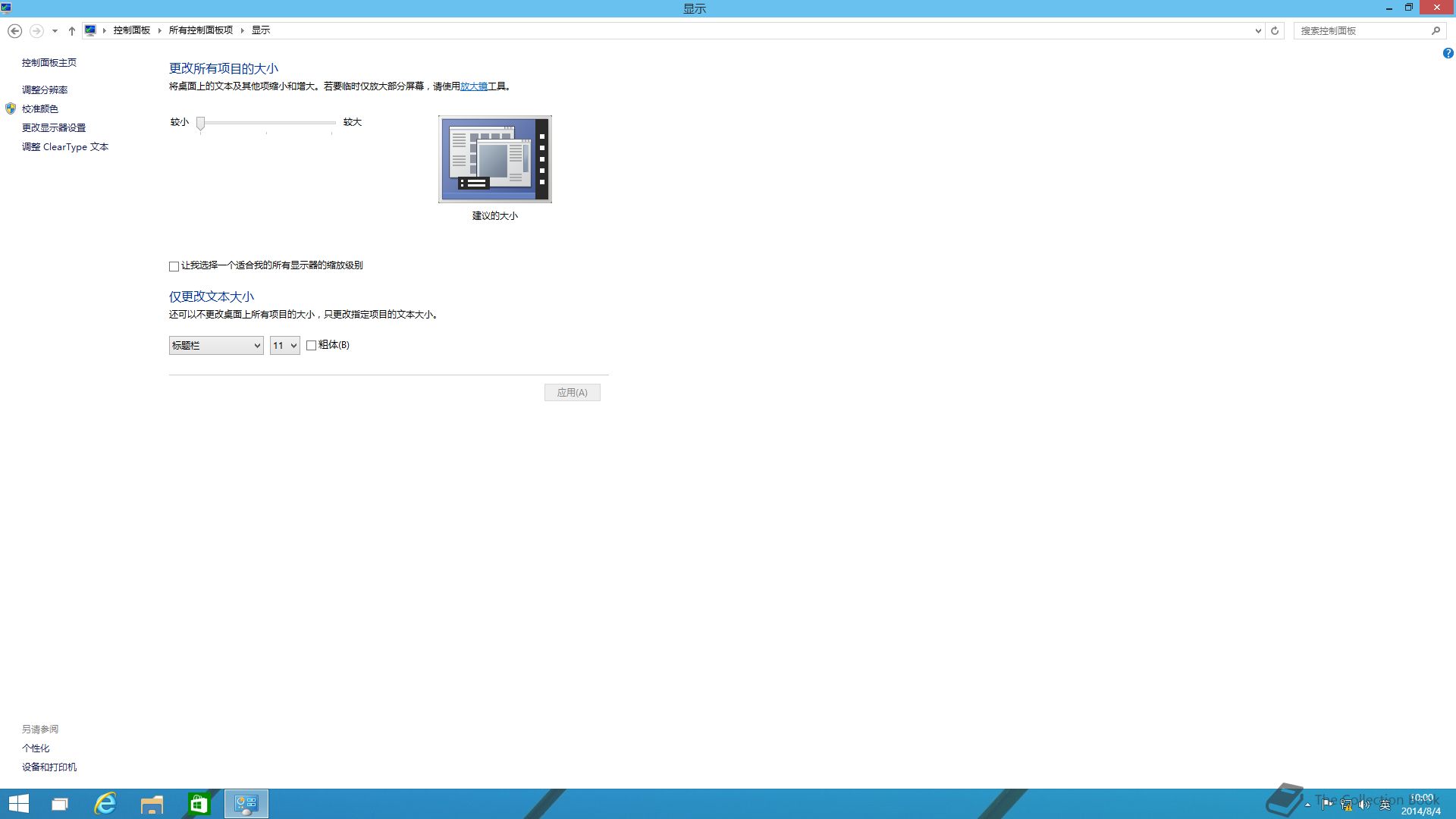Enable the 让我选择一个适合我的所有显示器的缩放级别 checkbox
The height and width of the screenshot is (819, 1456).
(x=174, y=266)
